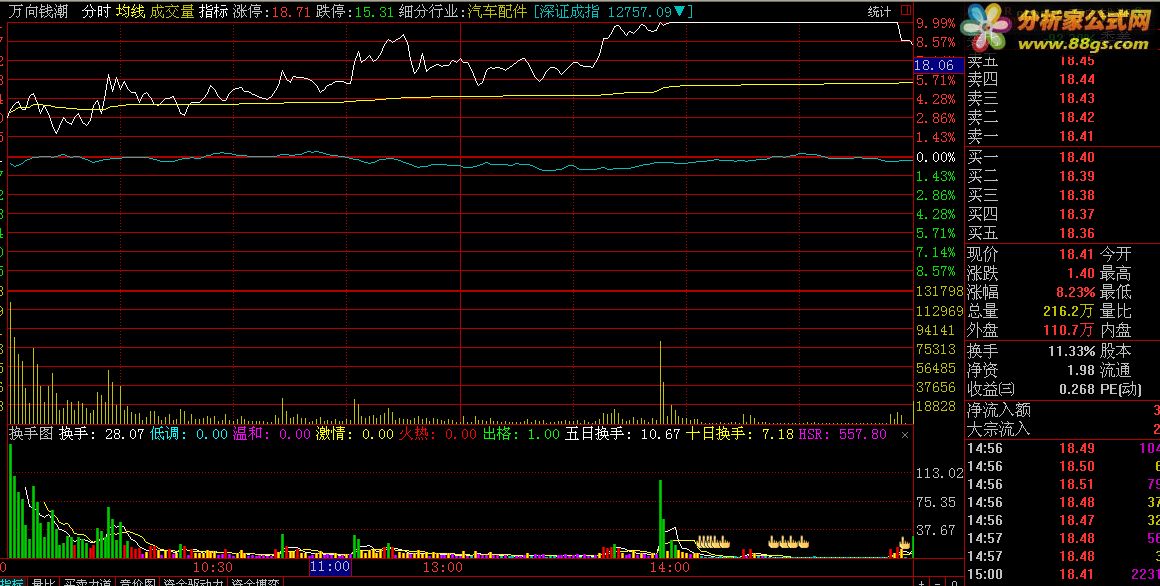Select the 15:00 trade row at 18.41
The height and width of the screenshot is (586, 1160).
click(x=1062, y=574)
